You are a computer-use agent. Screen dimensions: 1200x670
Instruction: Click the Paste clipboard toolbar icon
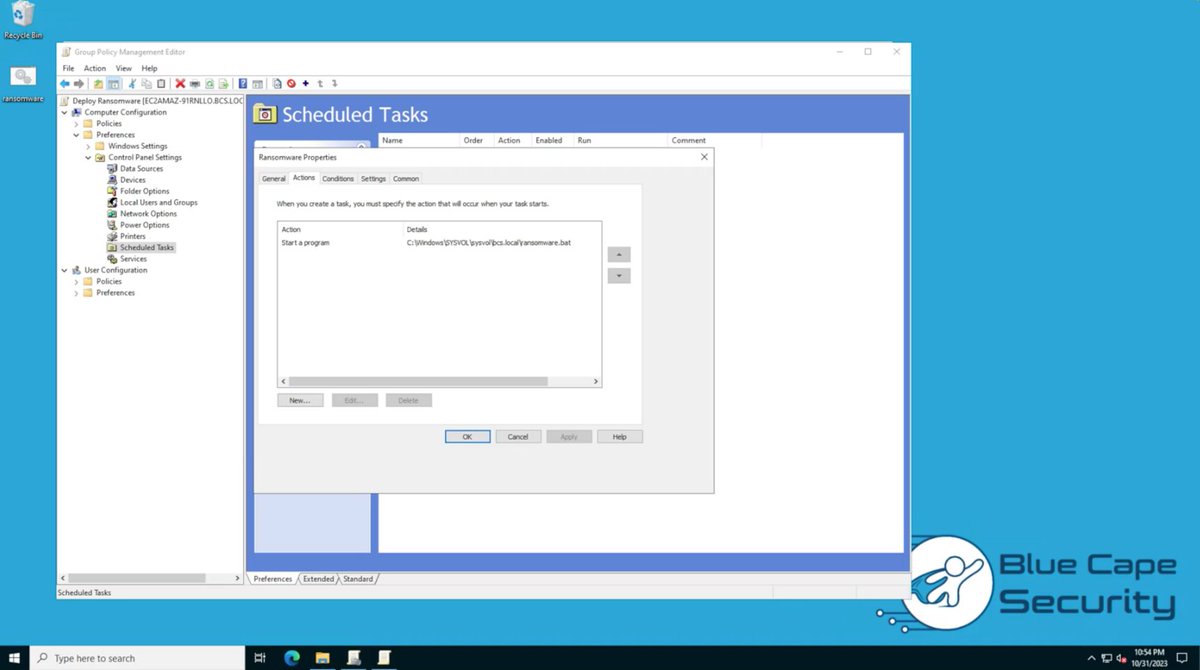(x=161, y=84)
